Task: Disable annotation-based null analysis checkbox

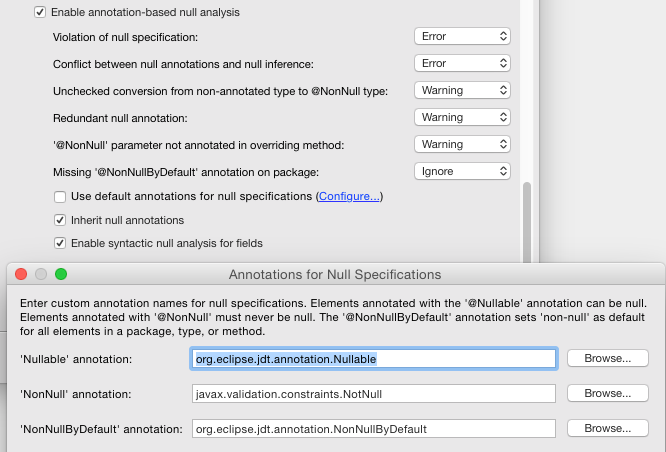Action: [x=40, y=12]
